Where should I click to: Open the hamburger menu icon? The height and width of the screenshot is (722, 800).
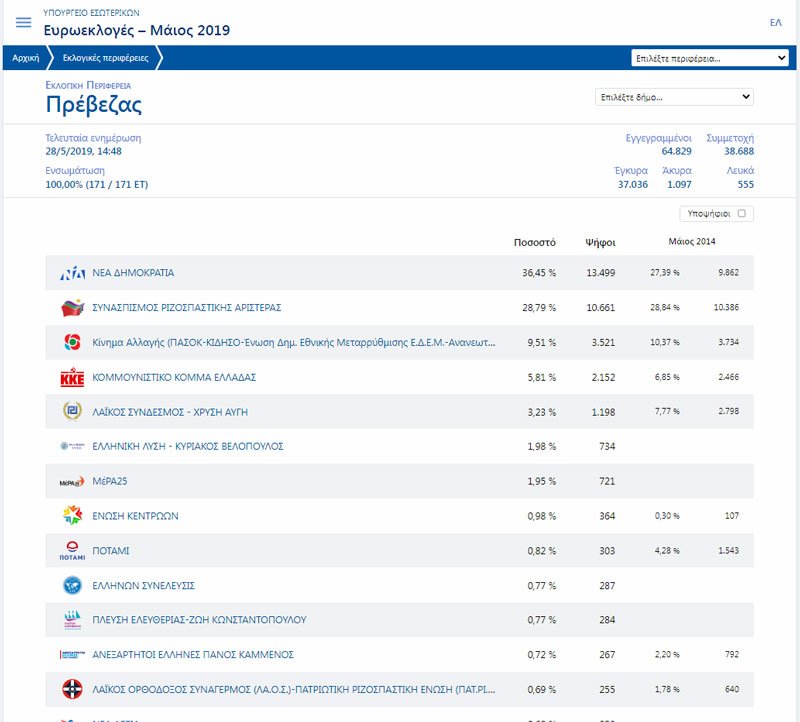pos(24,23)
